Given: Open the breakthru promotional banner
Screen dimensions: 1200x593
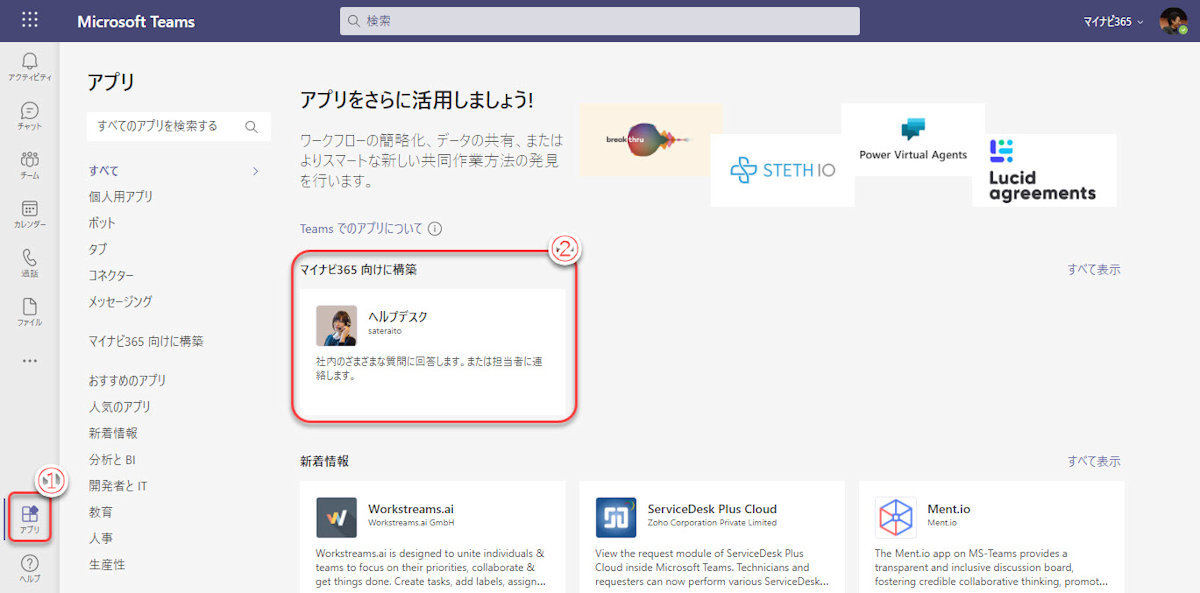Looking at the screenshot, I should 651,139.
